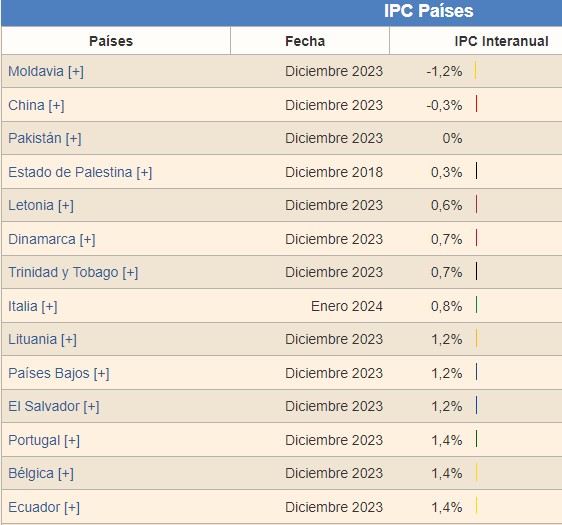This screenshot has width=562, height=525.
Task: Click the green bar in Italia's row
Action: pos(476,305)
